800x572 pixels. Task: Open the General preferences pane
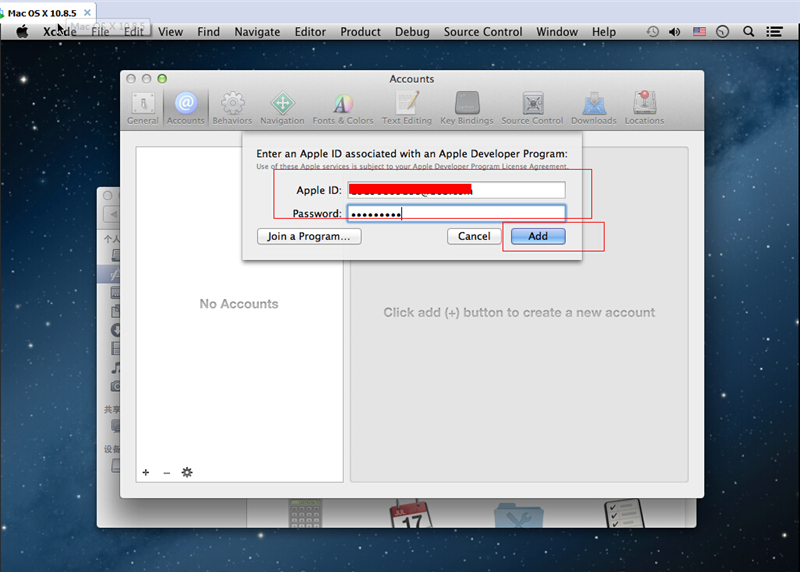(x=143, y=108)
